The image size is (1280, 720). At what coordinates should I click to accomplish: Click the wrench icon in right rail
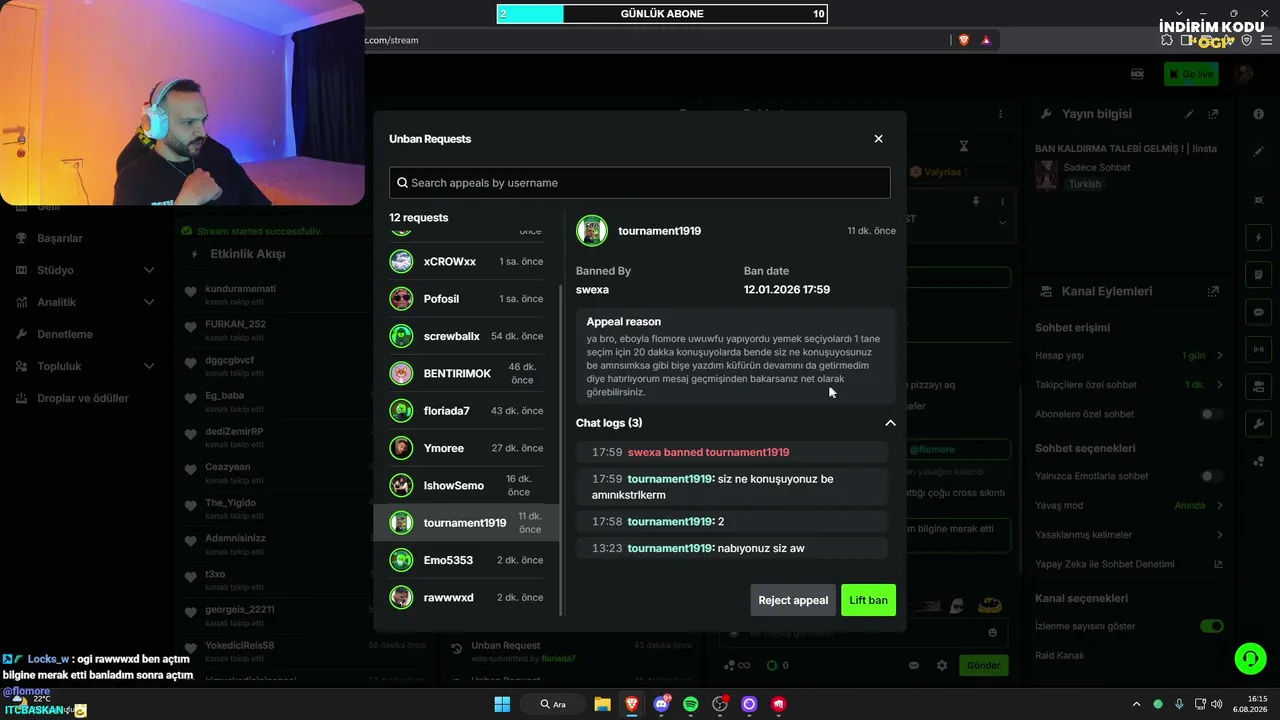(x=1259, y=424)
